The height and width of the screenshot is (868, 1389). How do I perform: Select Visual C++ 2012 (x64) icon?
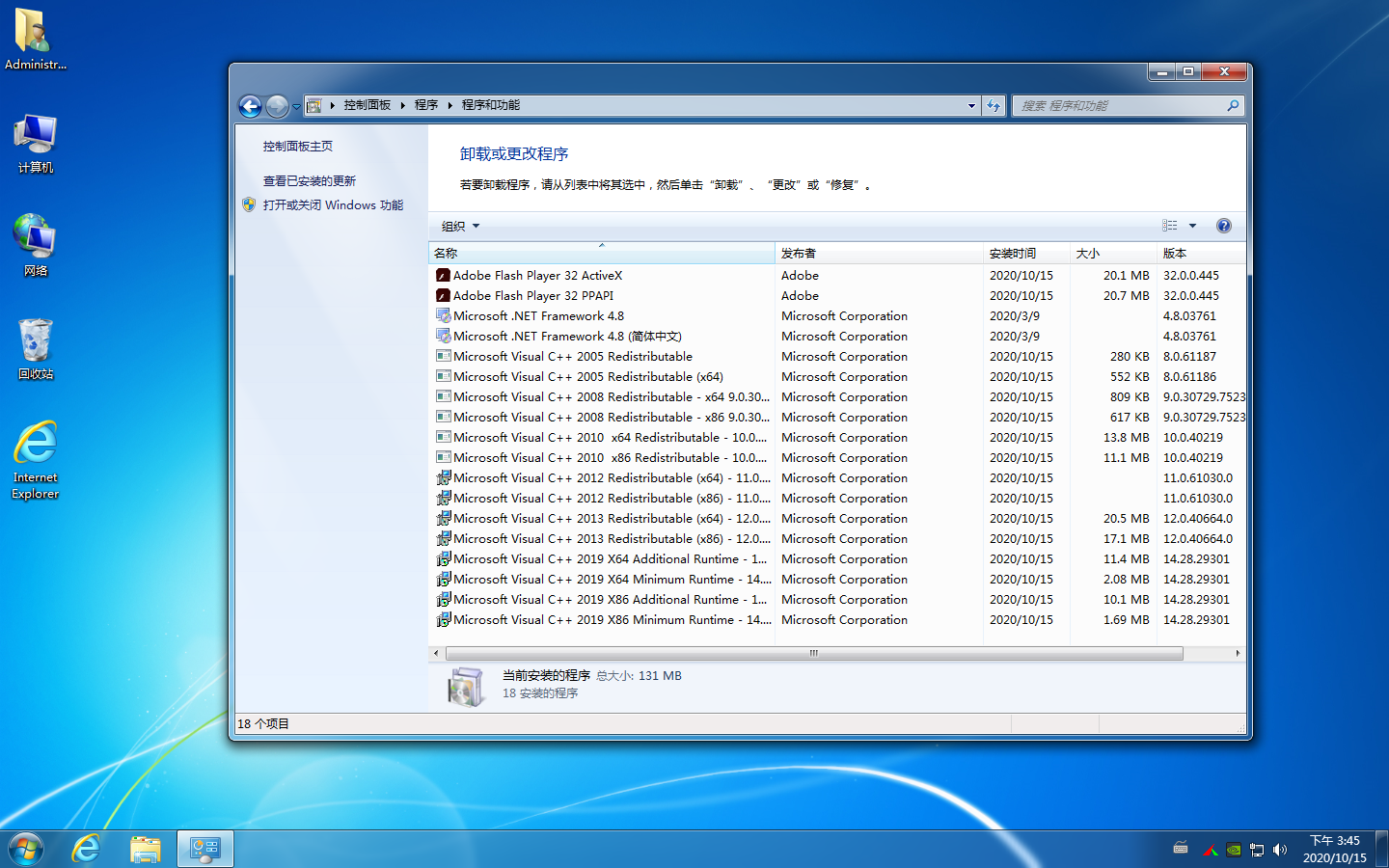pyautogui.click(x=444, y=478)
